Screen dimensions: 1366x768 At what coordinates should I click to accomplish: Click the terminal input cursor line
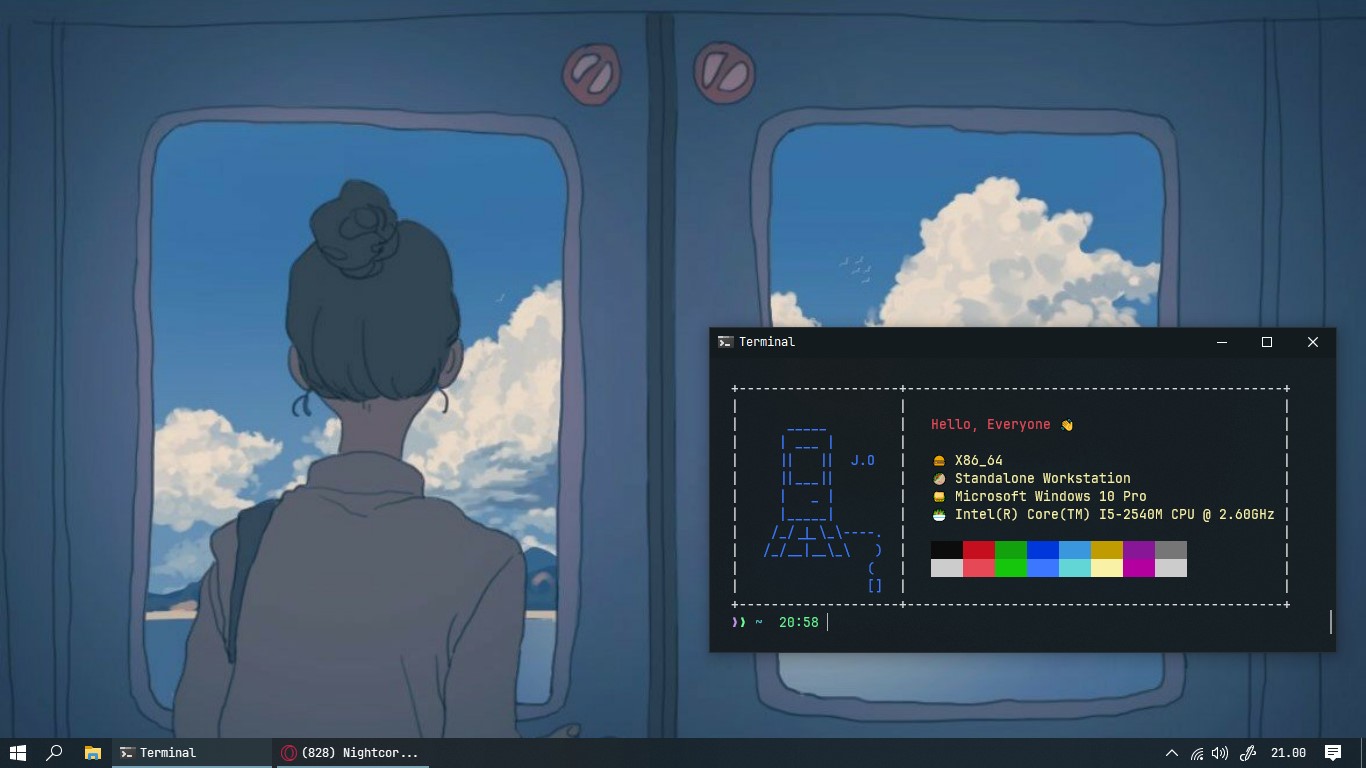[x=827, y=623]
